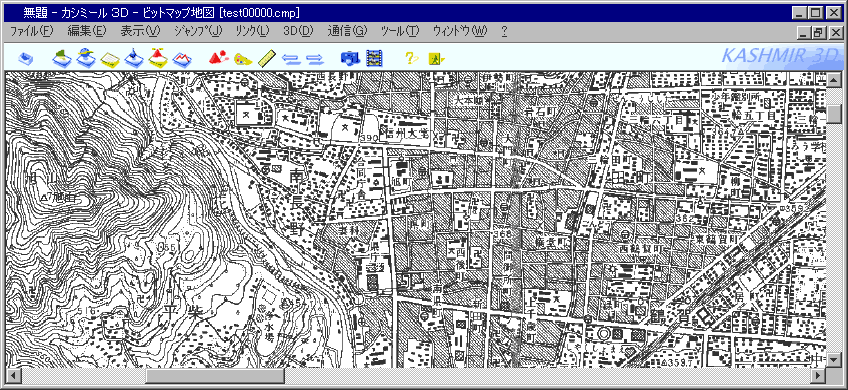Select the palette color settings icon
This screenshot has height=390, width=848.
coord(243,58)
